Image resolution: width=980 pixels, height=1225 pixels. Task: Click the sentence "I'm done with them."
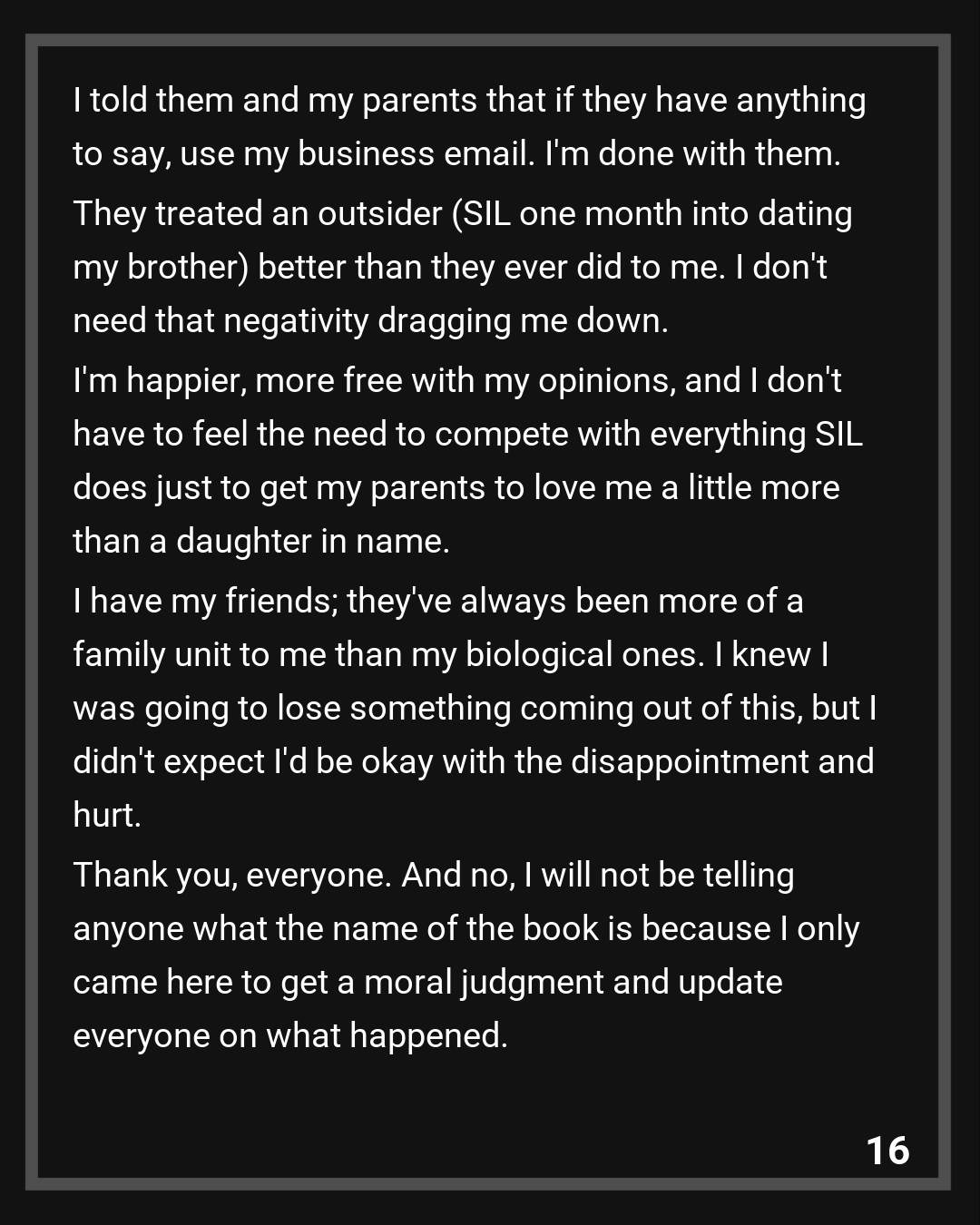click(x=692, y=154)
